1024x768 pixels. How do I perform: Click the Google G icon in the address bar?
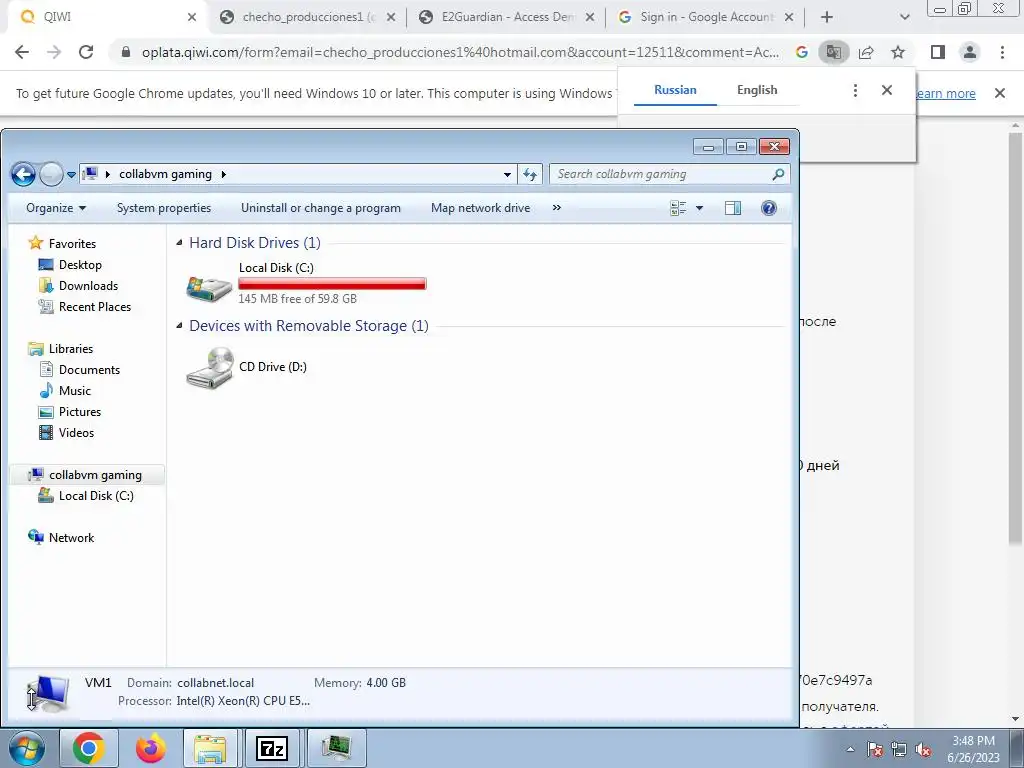tap(801, 52)
